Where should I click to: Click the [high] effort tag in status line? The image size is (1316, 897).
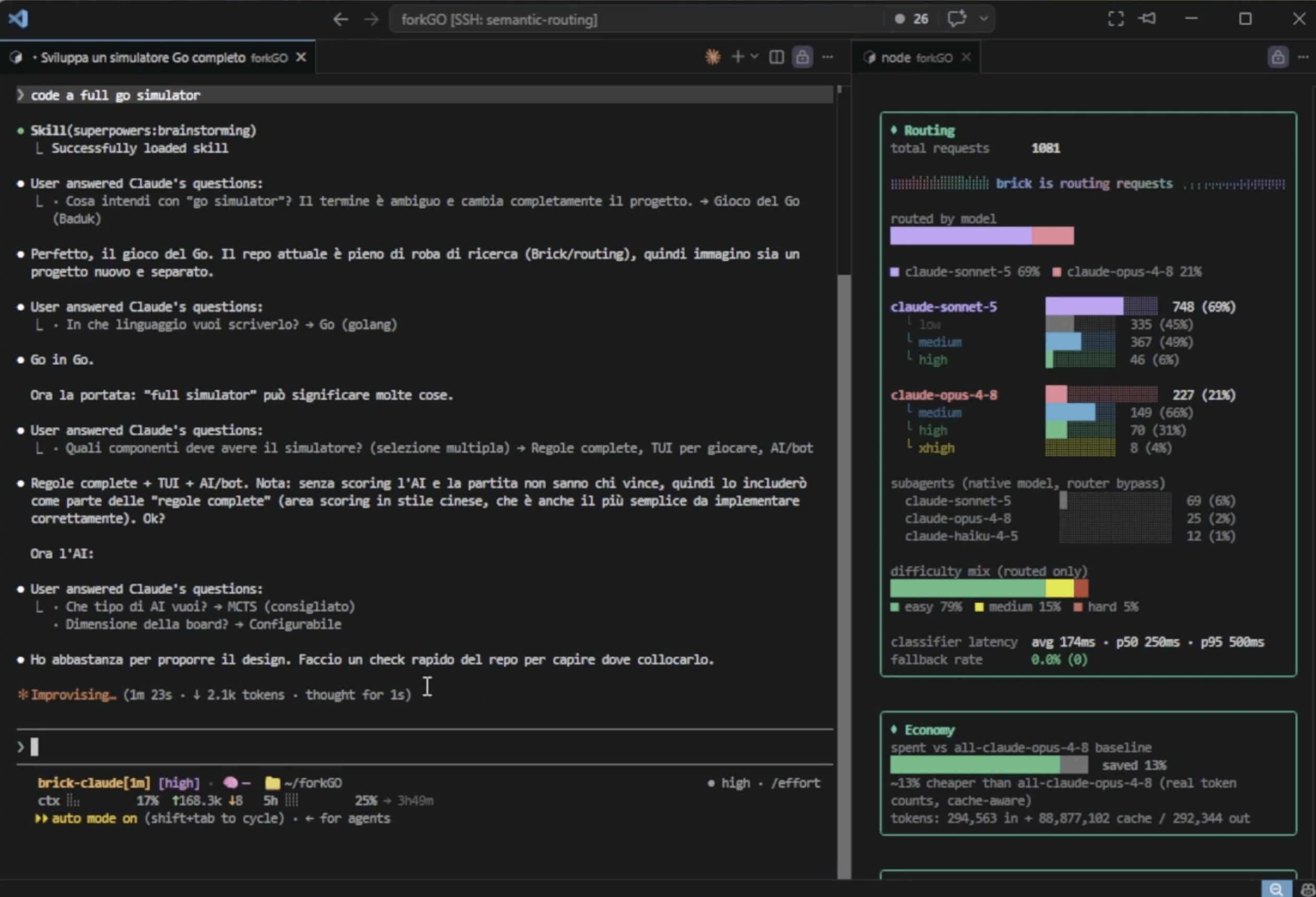pyautogui.click(x=179, y=783)
